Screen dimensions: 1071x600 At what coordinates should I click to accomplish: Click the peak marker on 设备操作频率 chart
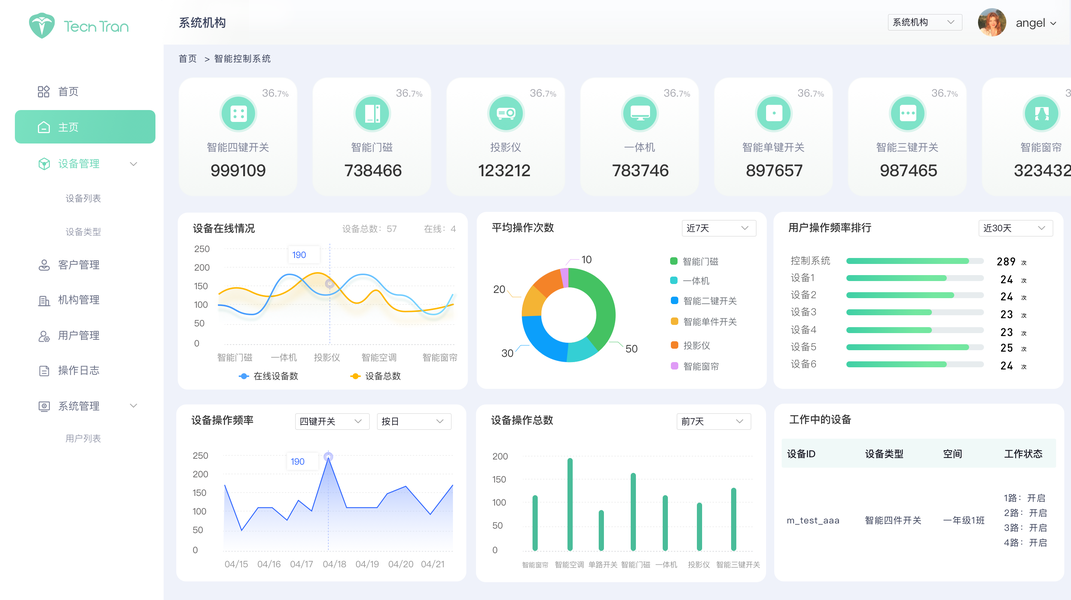329,456
